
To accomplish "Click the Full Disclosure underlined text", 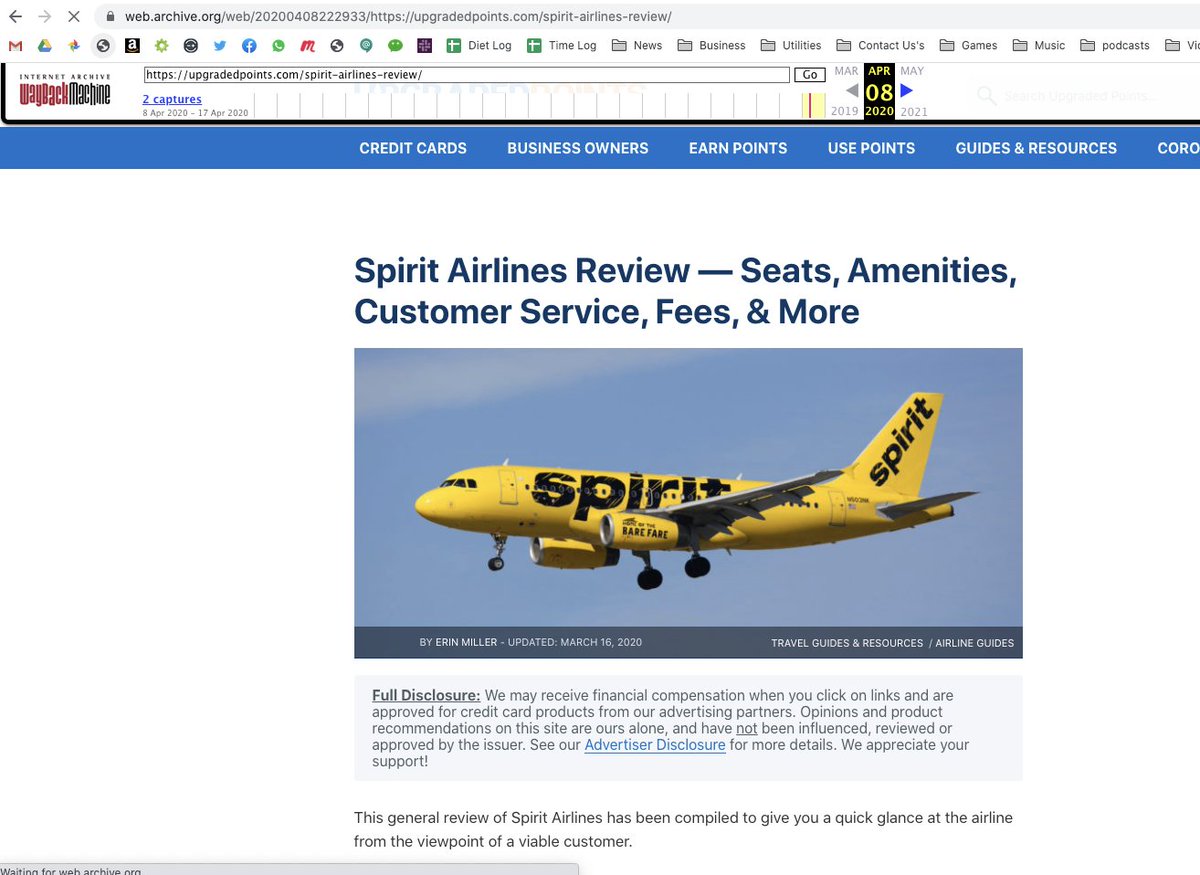I will (426, 695).
